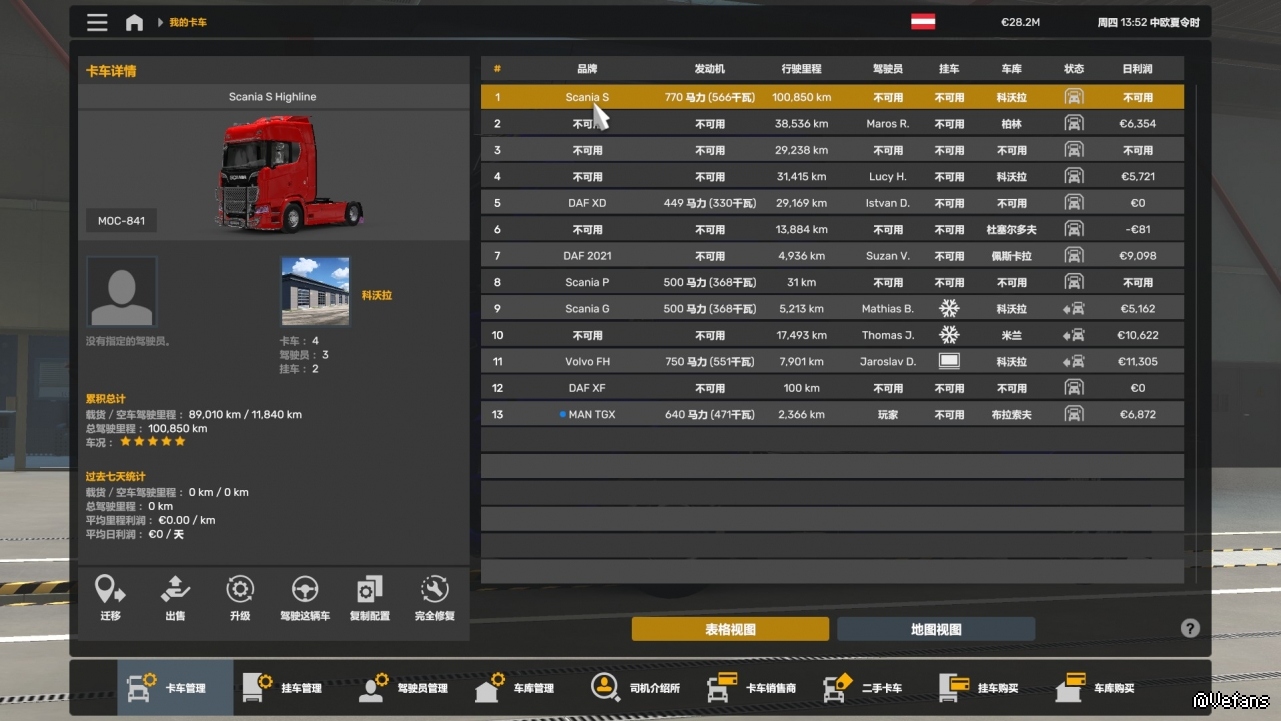Select the 'DAF XF' brand cell
This screenshot has width=1281, height=721.
coord(587,388)
